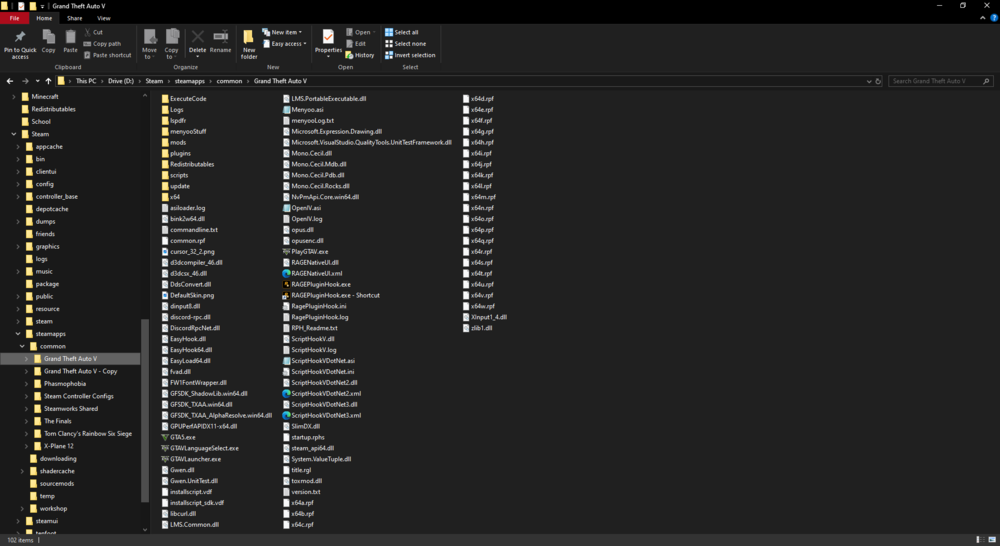Click Copy path in the Clipboard group
1000x546 pixels.
[102, 44]
